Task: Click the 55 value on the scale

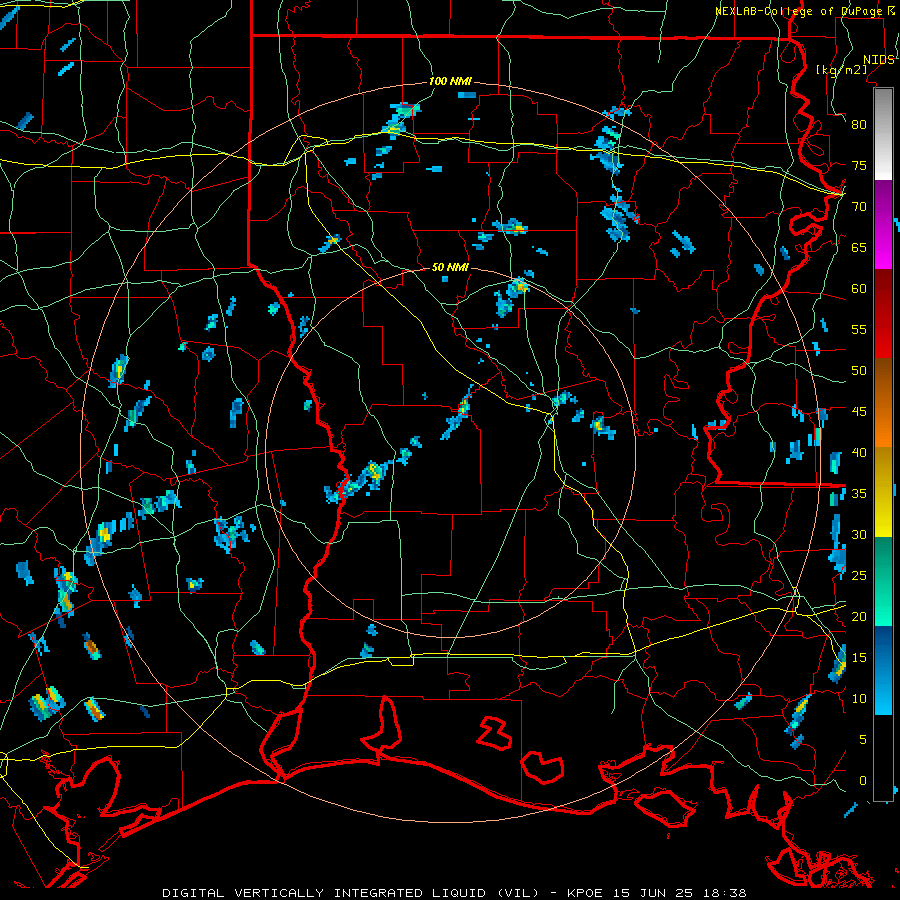Action: (859, 329)
